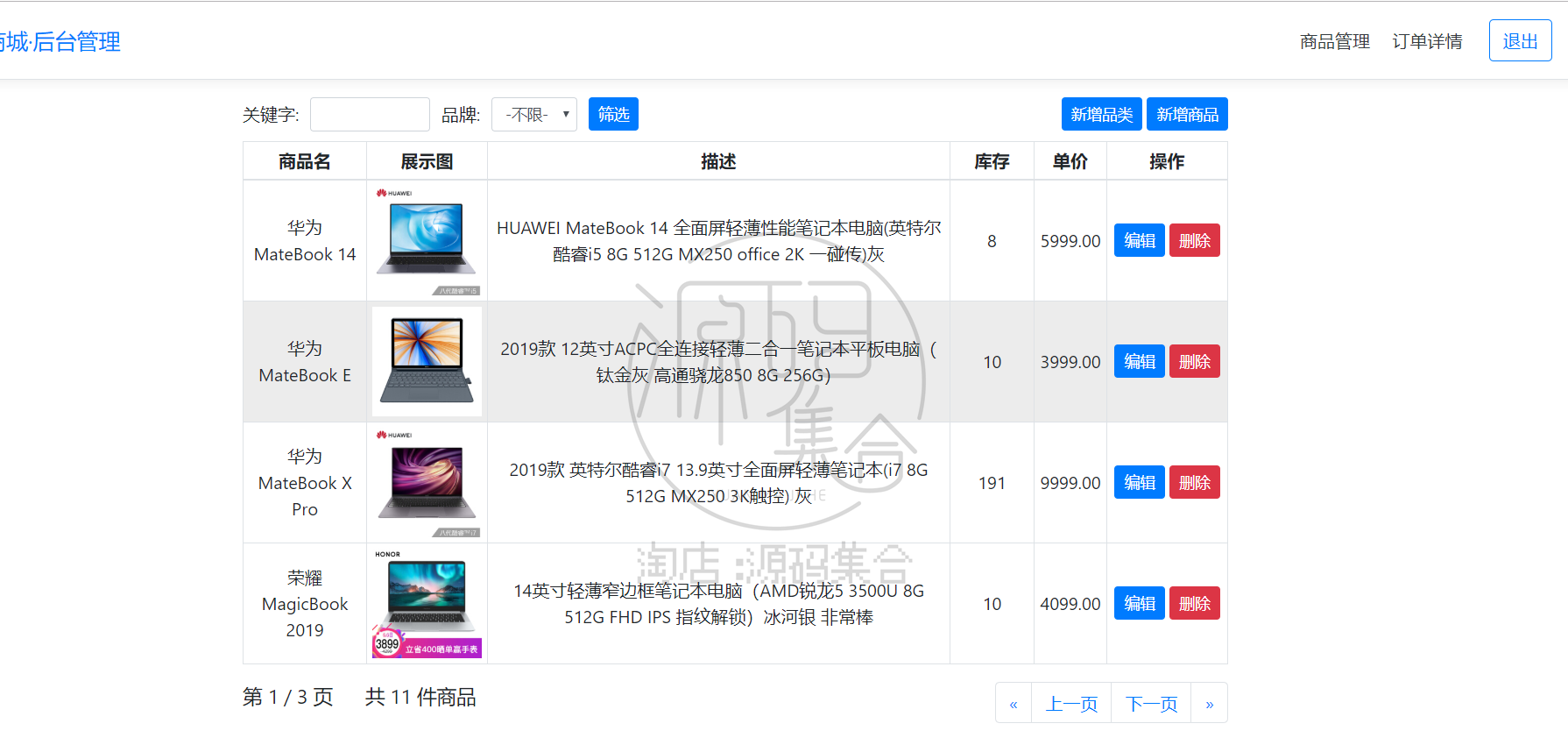Delete the 华为 MateBook E product
The height and width of the screenshot is (752, 1568).
[x=1194, y=361]
